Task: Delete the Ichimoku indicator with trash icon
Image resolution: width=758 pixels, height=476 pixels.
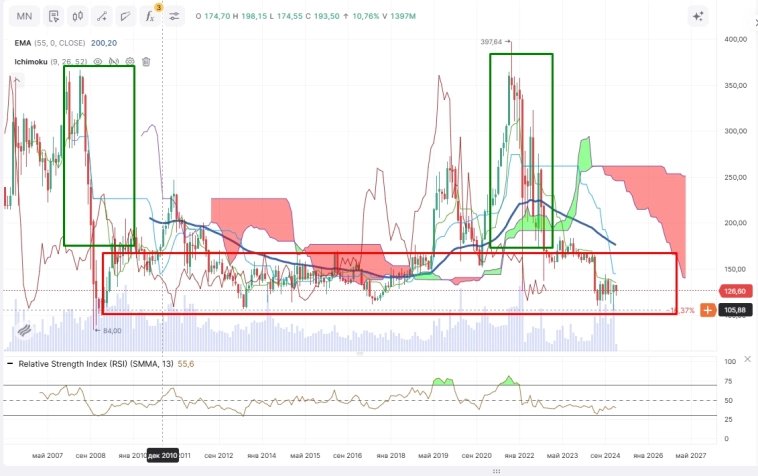Action: [146, 61]
